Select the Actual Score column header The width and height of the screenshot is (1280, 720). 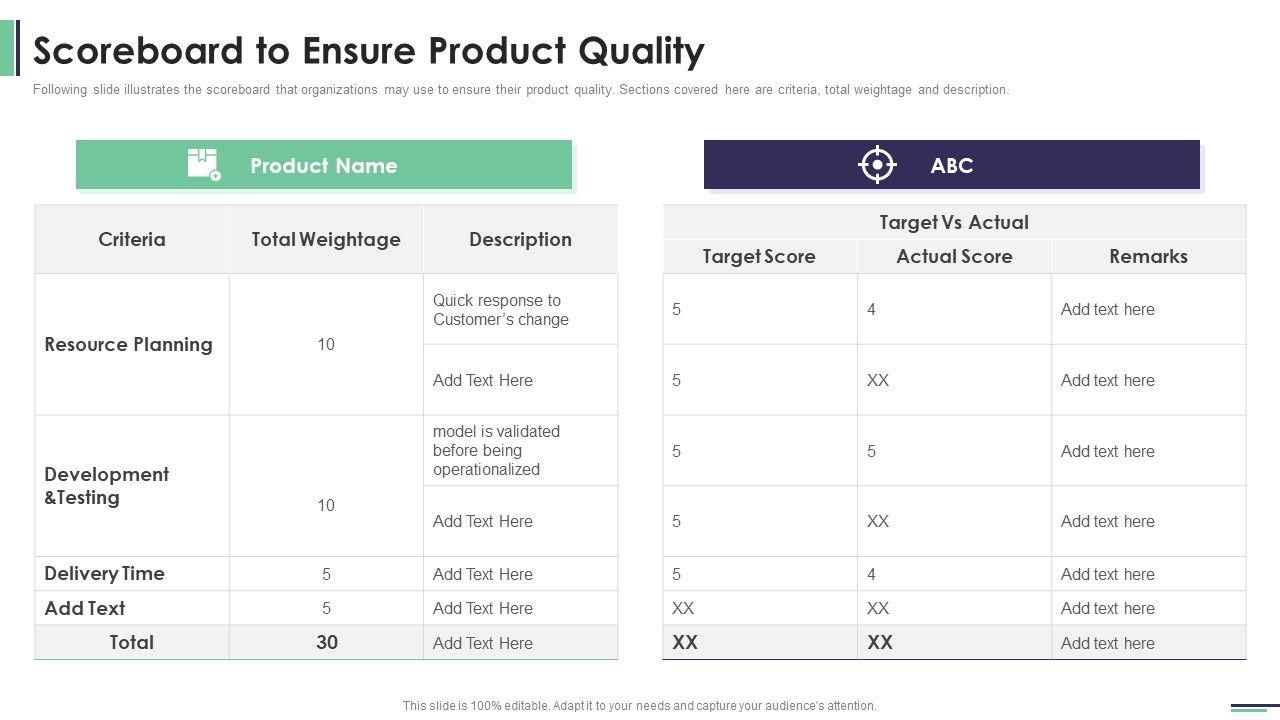click(954, 256)
